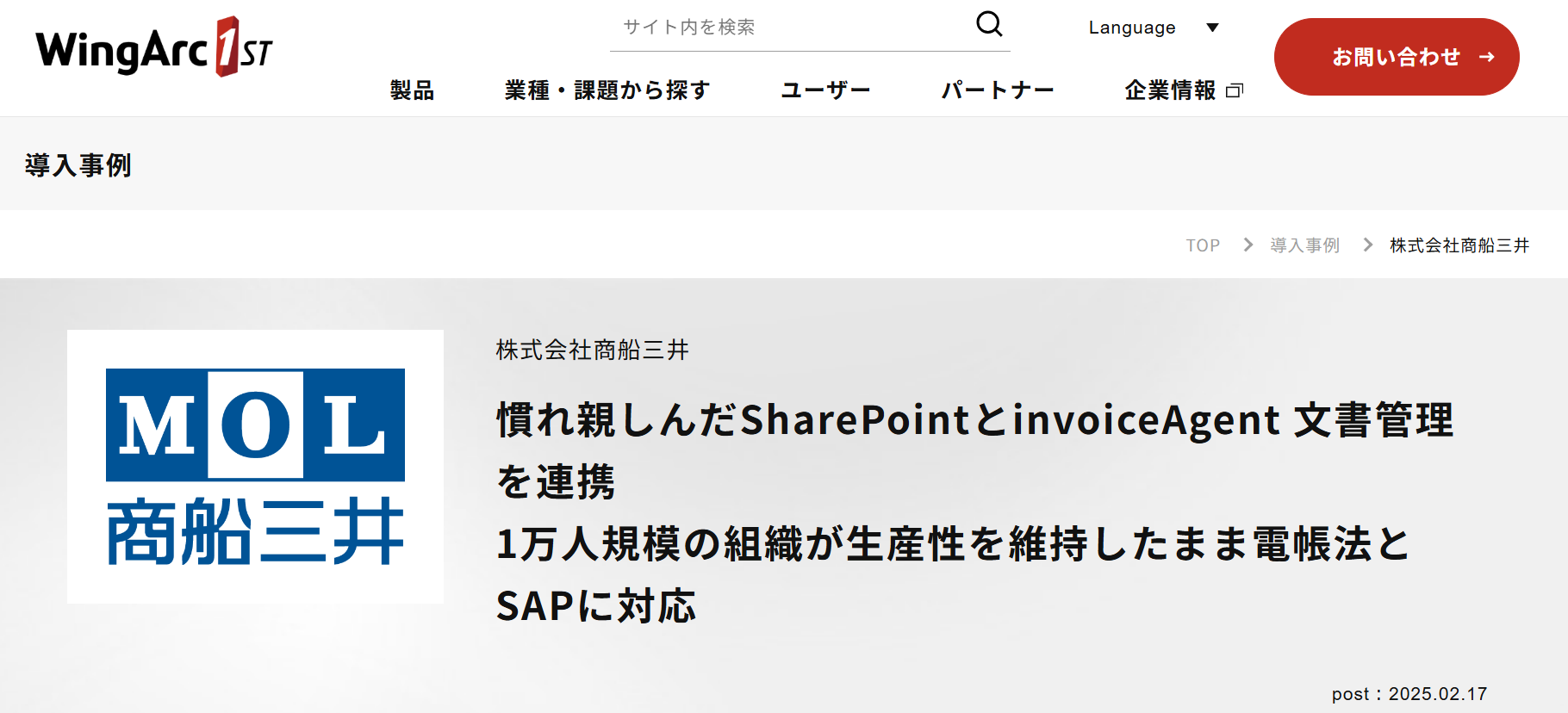Open the 業種・課題から探す menu
1568x713 pixels.
607,90
